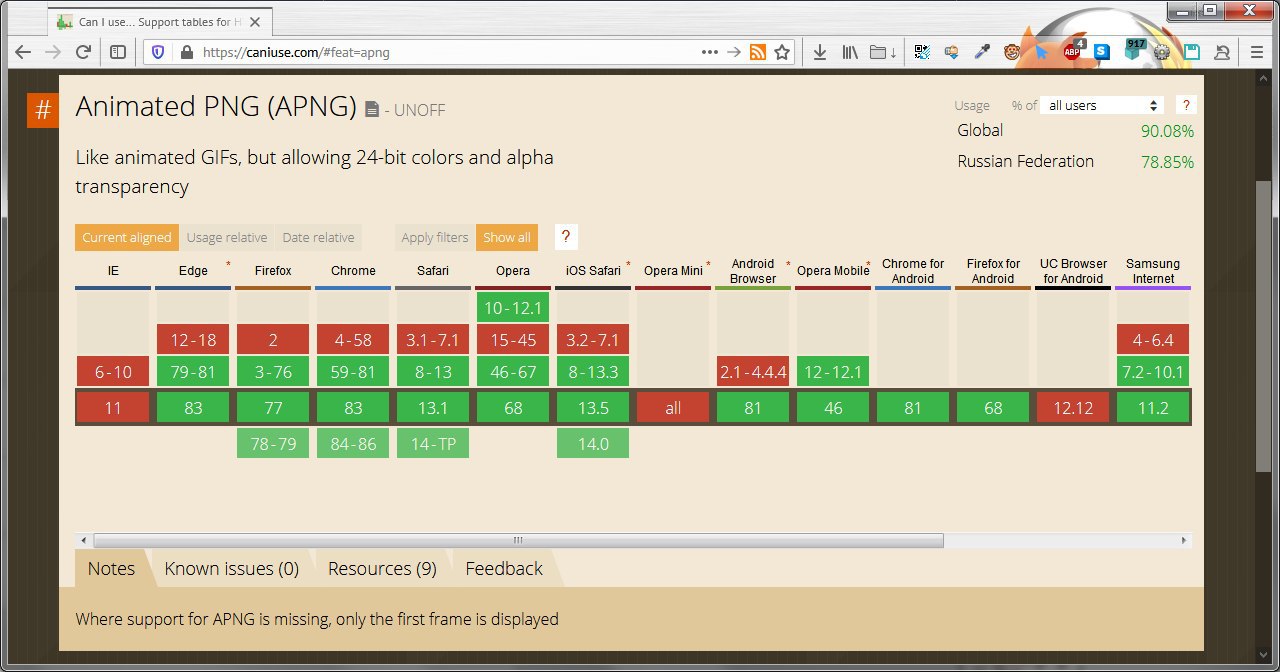Viewport: 1280px width, 672px height.
Task: Click iOS Safari 14.0 cell
Action: point(593,443)
